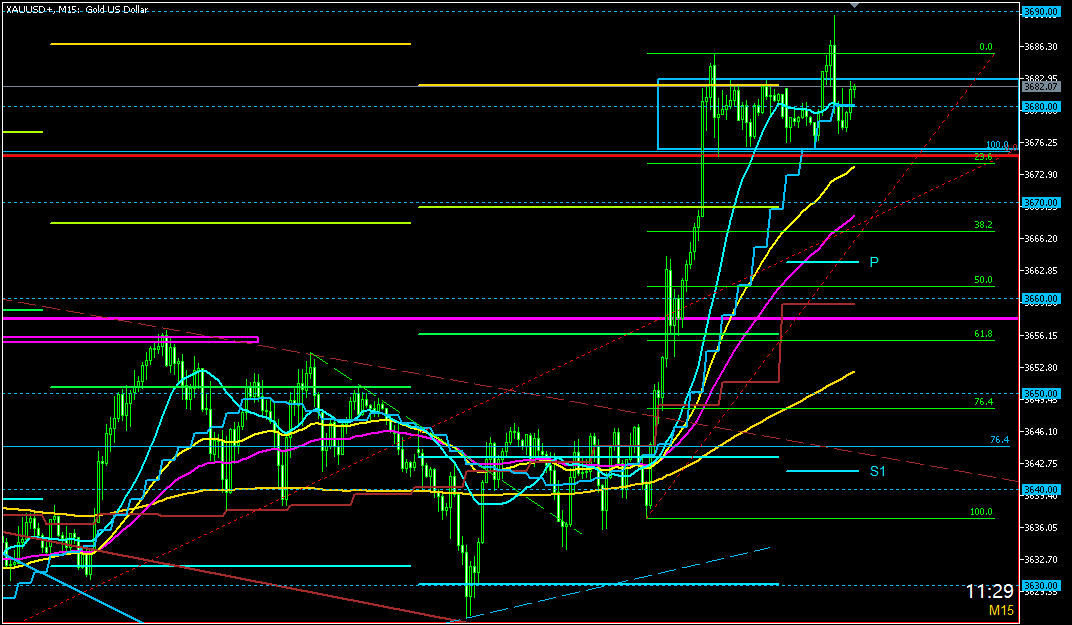Viewport: 1072px width, 625px height.
Task: Click the chart shift triangle marker at top
Action: click(x=853, y=5)
